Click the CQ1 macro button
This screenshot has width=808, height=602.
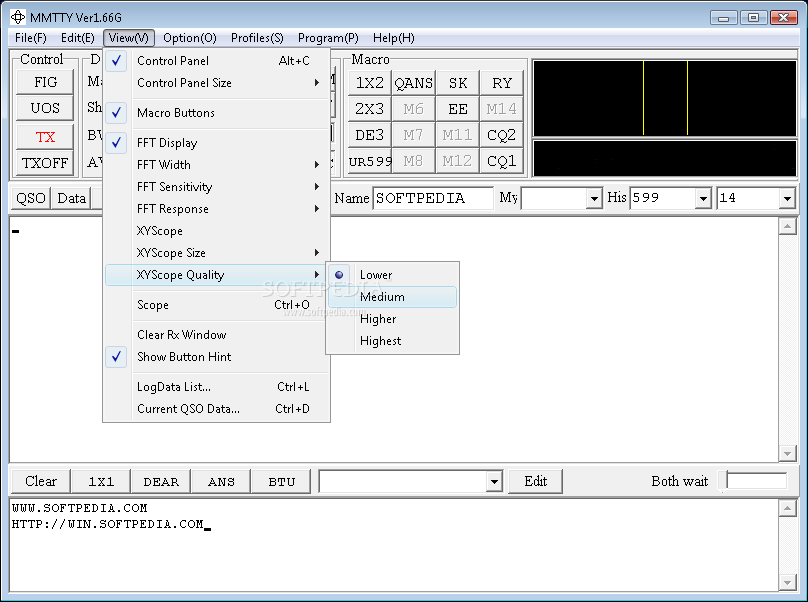pos(501,161)
